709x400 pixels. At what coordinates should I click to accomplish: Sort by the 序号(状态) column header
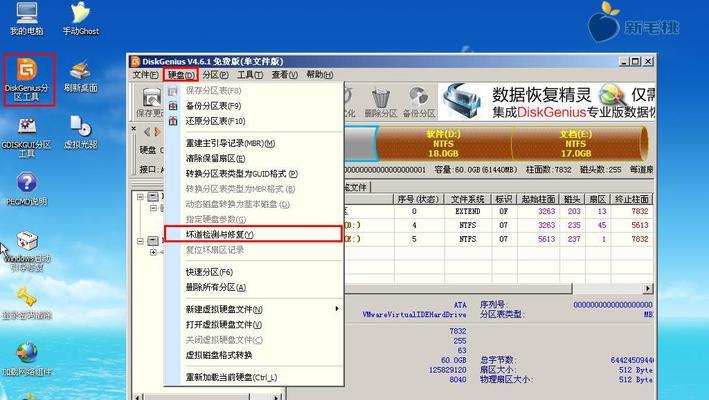[x=419, y=199]
